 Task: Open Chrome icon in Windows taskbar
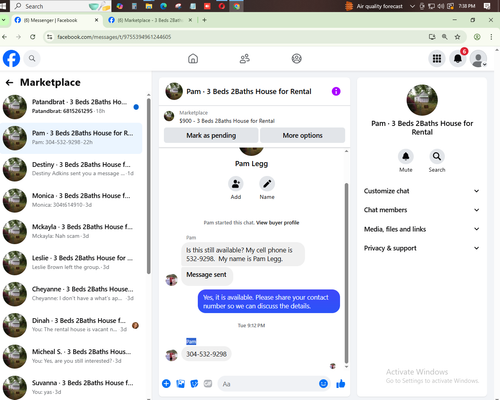point(236,6)
